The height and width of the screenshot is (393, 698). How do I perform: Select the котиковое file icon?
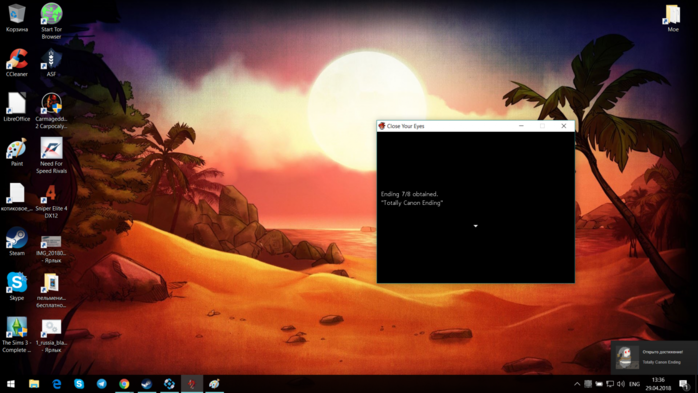[x=17, y=197]
